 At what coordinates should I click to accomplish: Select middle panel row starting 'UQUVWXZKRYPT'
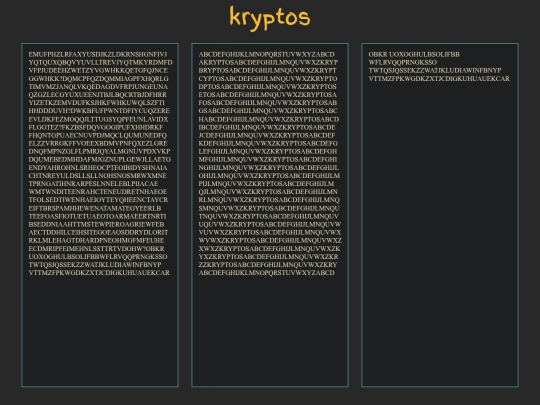(270, 224)
